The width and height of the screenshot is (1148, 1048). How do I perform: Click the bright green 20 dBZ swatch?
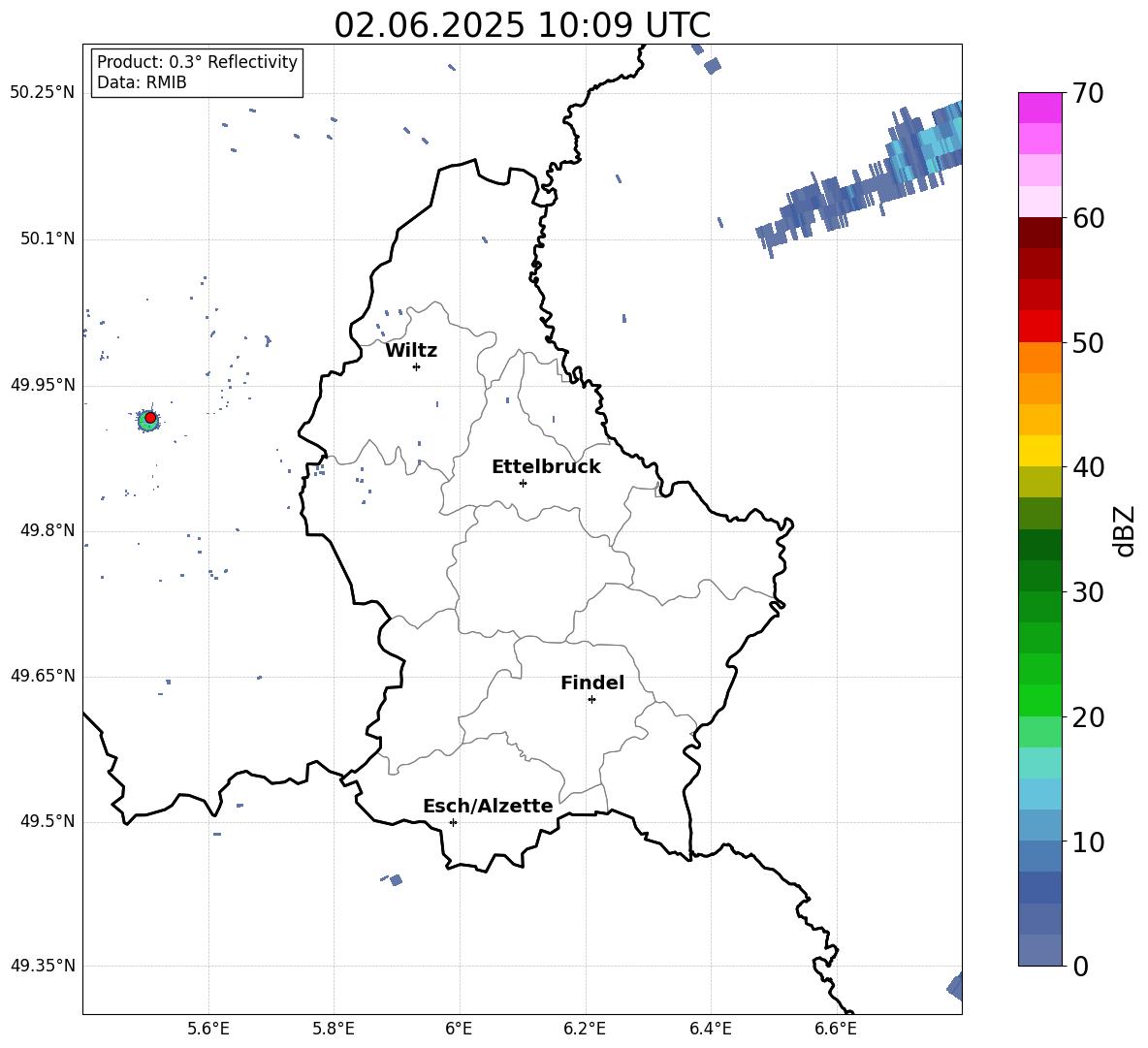1039,701
